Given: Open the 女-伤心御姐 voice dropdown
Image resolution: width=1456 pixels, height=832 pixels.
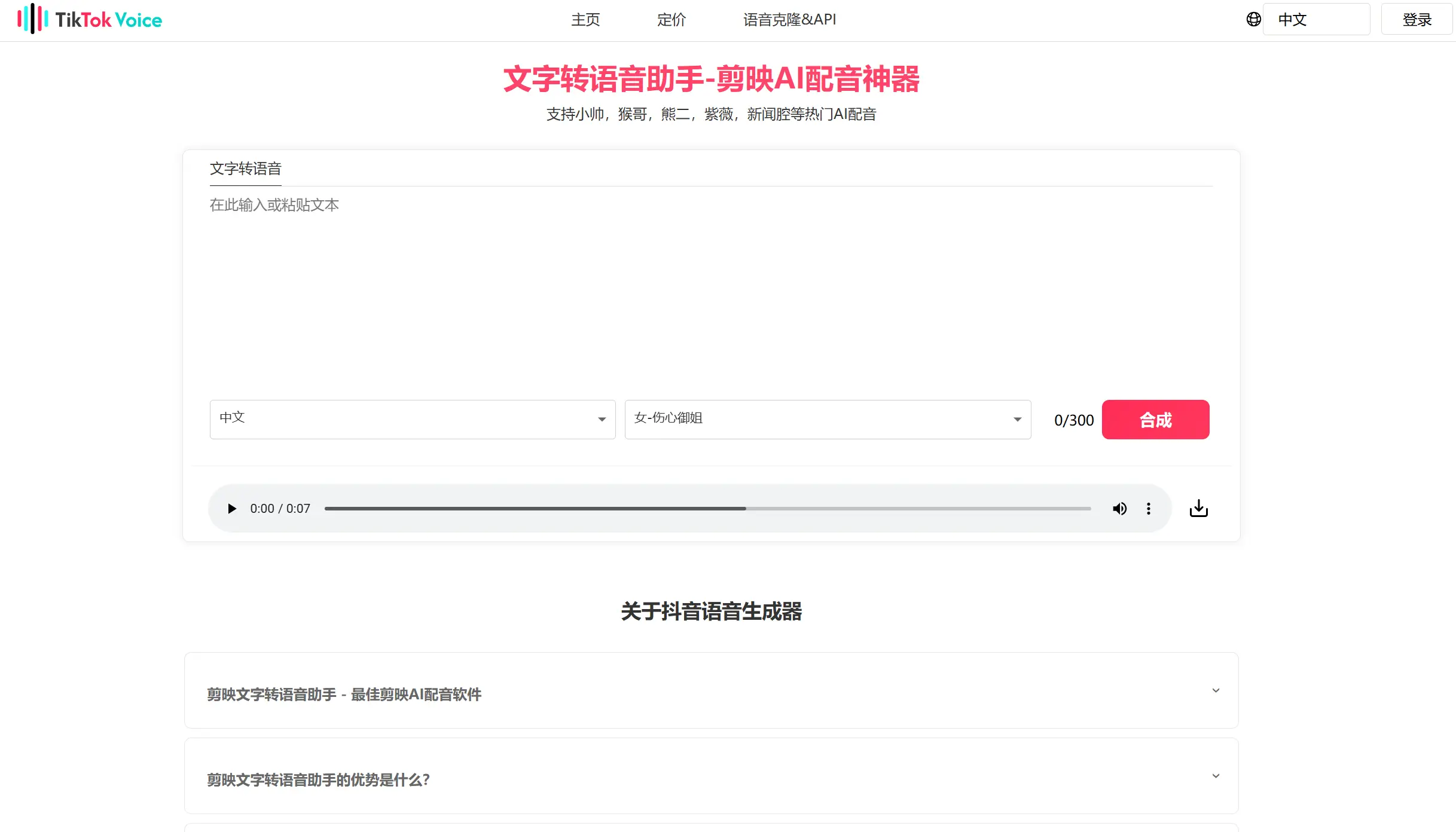Looking at the screenshot, I should [828, 420].
